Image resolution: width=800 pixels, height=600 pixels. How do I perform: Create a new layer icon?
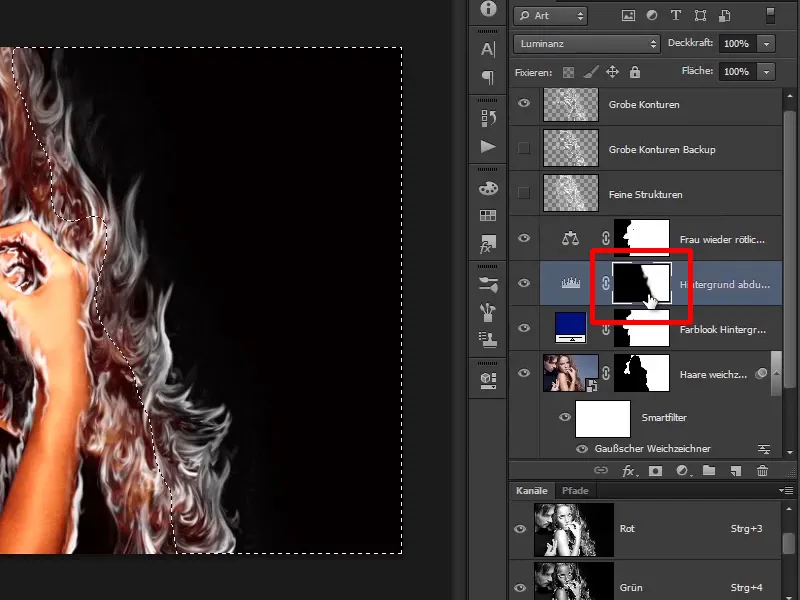click(x=735, y=470)
